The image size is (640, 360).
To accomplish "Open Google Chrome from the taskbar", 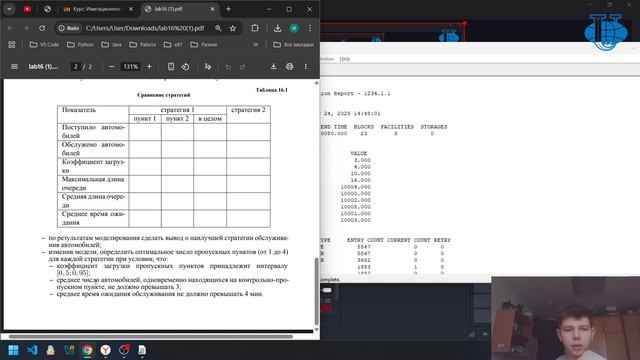I will 87,350.
